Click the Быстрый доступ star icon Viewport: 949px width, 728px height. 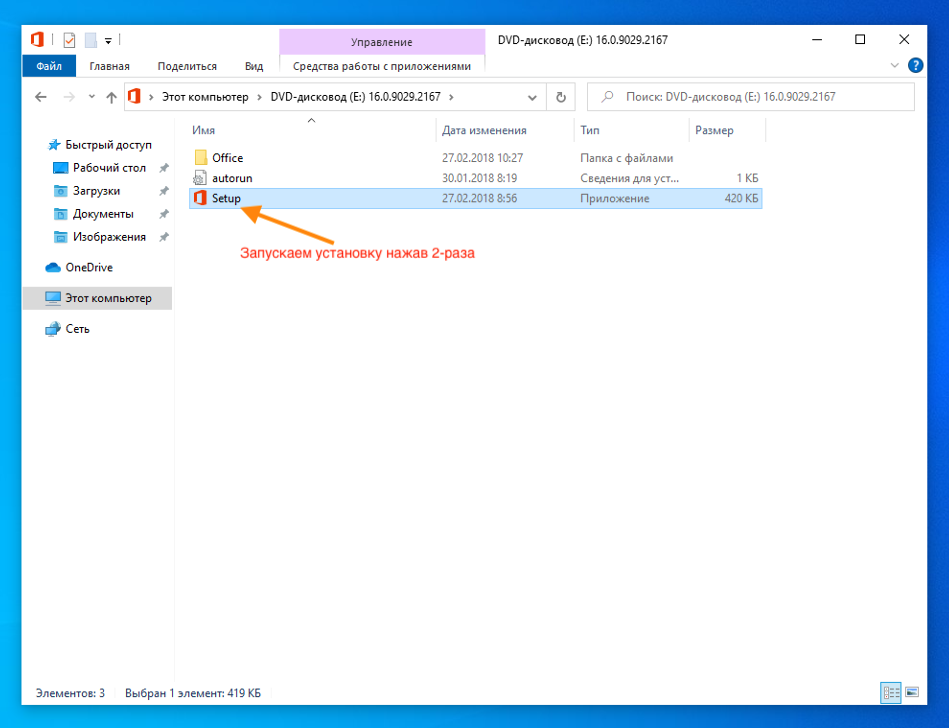54,145
